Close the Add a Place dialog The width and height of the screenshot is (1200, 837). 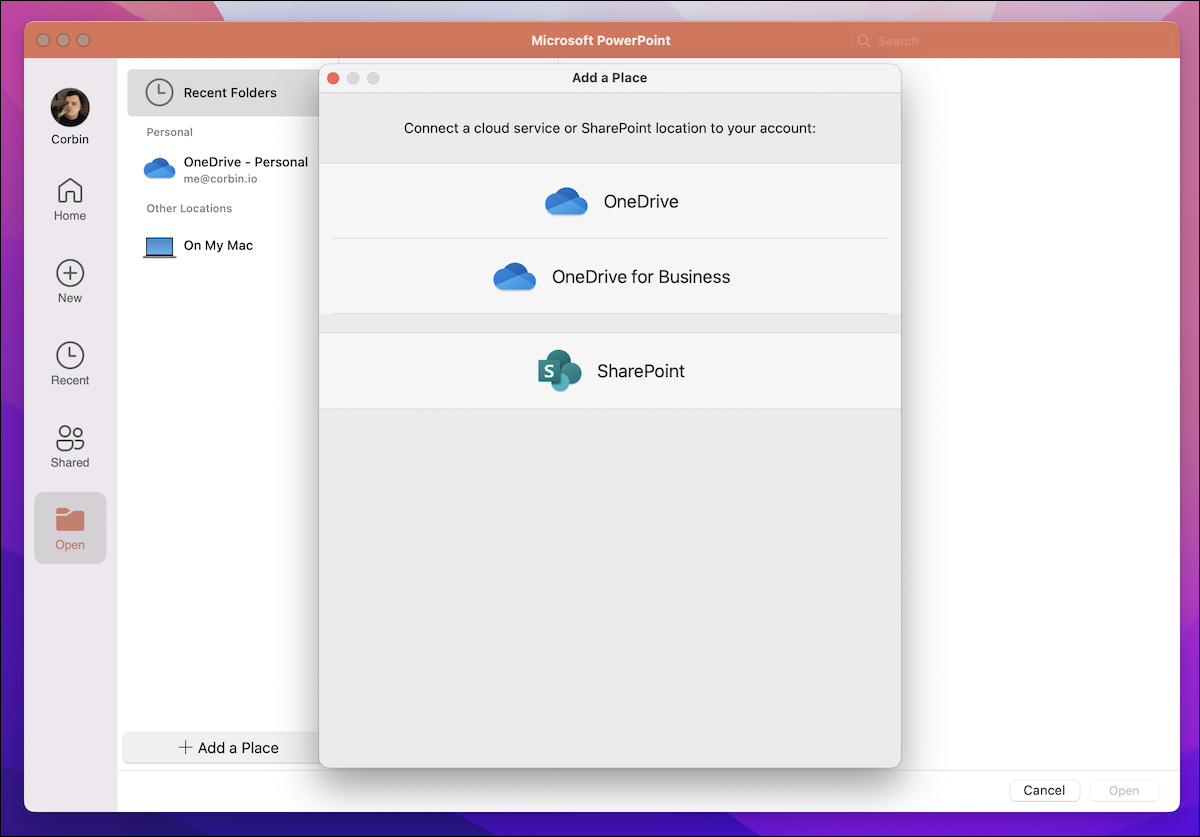pos(334,78)
